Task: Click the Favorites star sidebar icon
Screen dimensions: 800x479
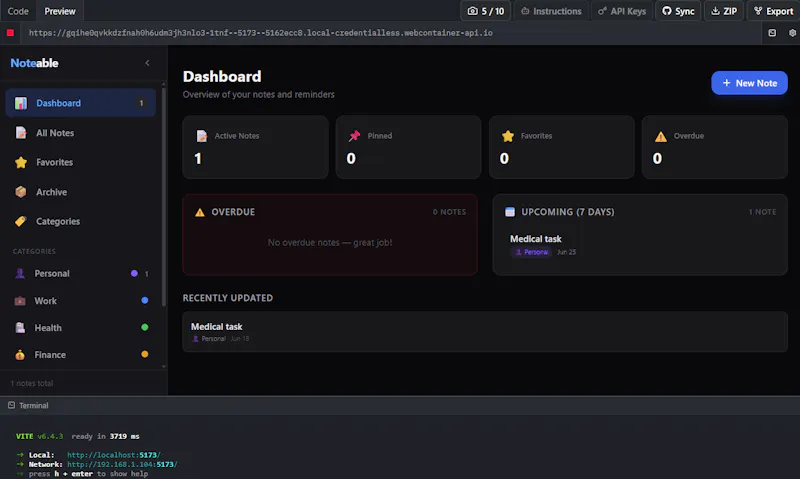Action: pos(21,162)
